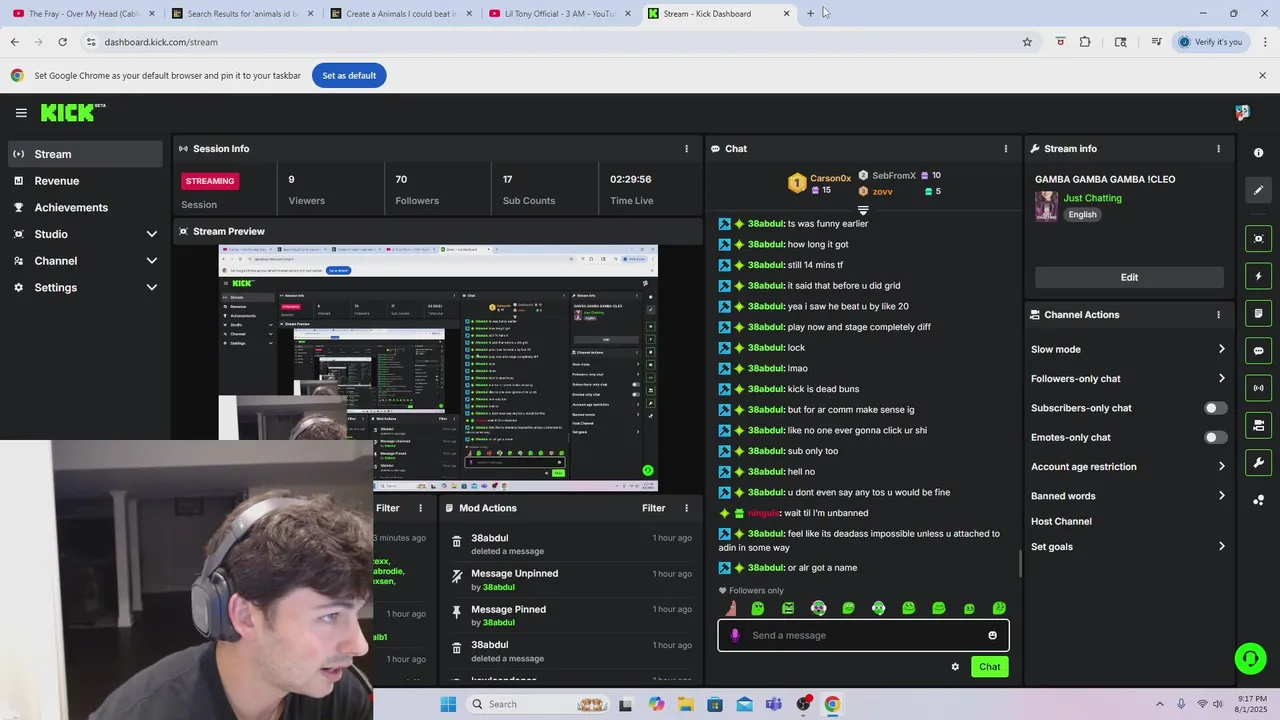Image resolution: width=1280 pixels, height=720 pixels.
Task: Select Stream in left navigation
Action: click(85, 154)
